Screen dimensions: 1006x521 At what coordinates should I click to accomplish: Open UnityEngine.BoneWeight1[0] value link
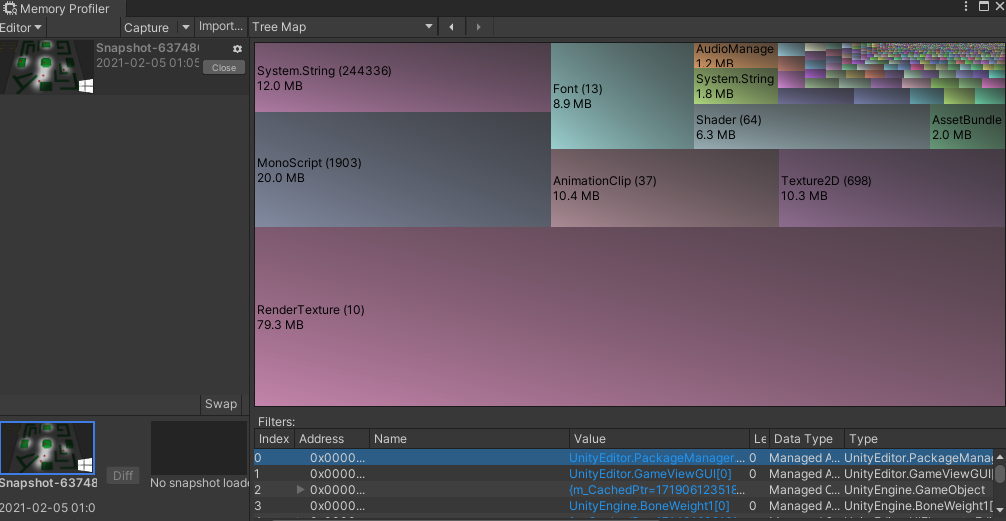coord(649,506)
